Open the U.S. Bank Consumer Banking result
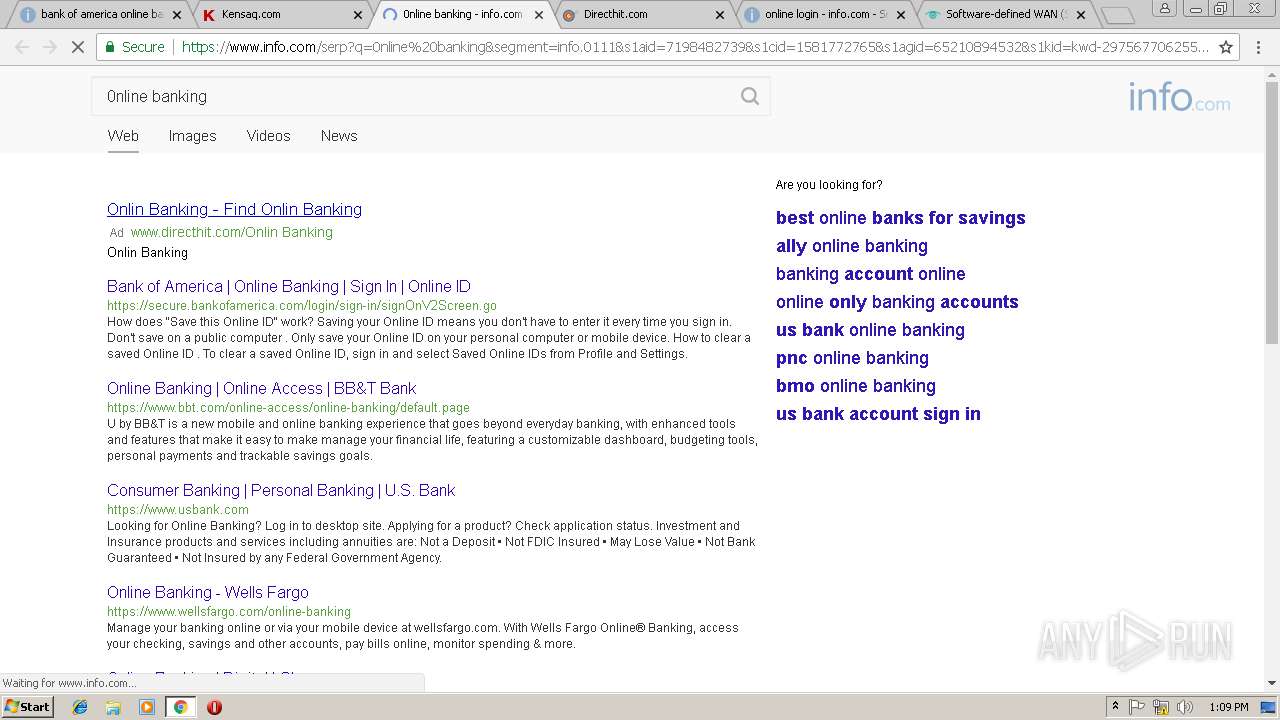Image resolution: width=1280 pixels, height=720 pixels. tap(281, 490)
